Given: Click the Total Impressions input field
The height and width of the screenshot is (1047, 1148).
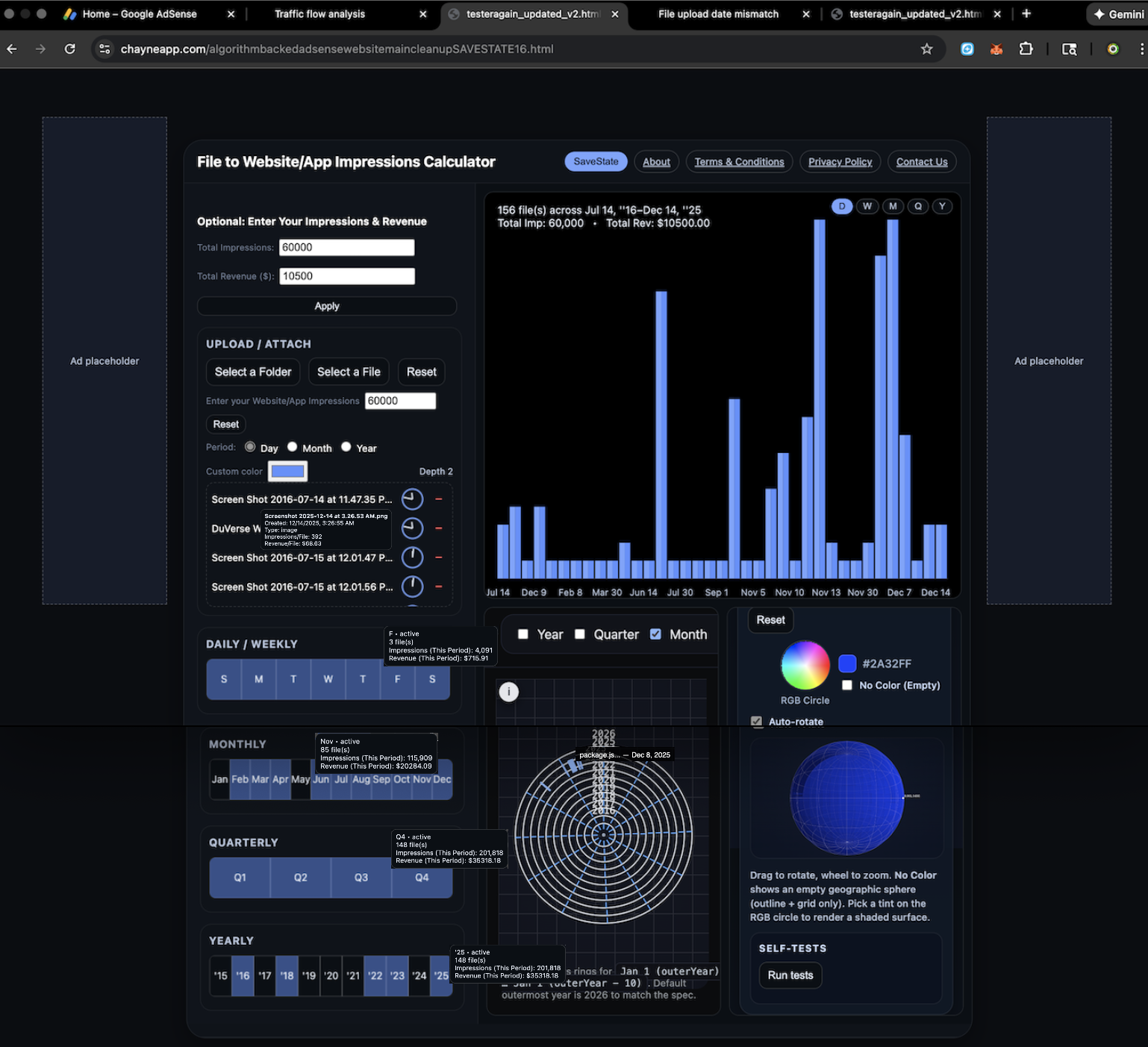Looking at the screenshot, I should (346, 247).
